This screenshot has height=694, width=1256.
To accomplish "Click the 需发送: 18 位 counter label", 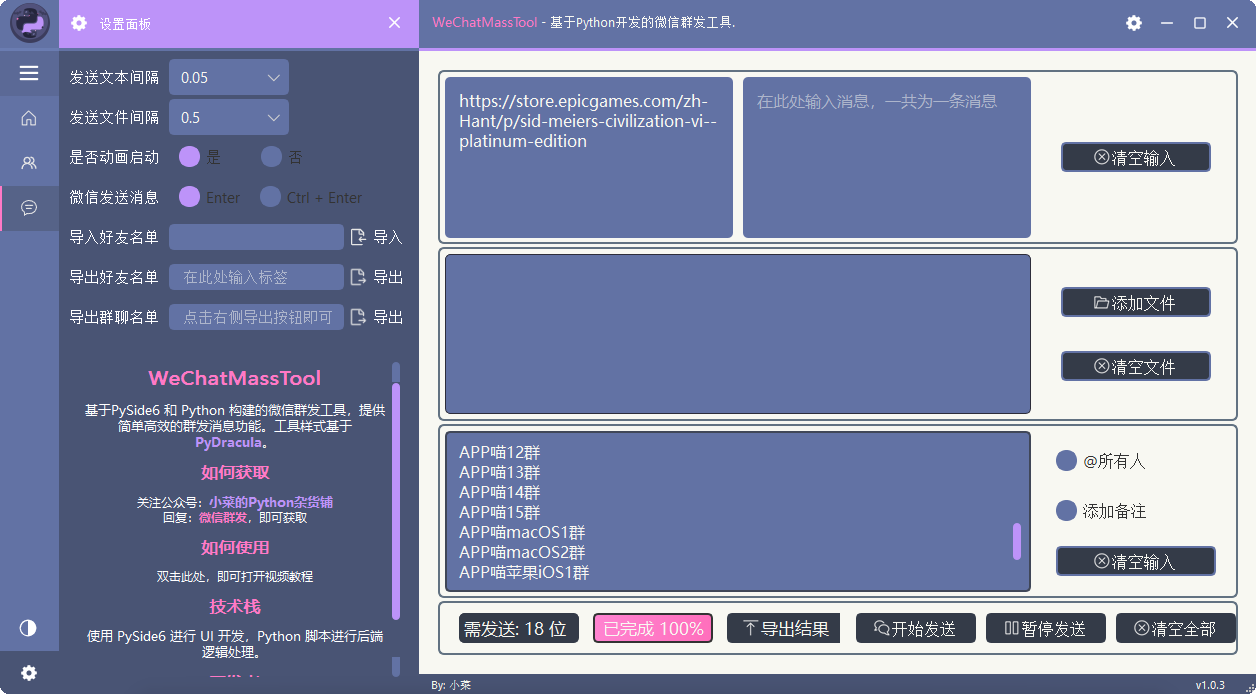I will (519, 628).
